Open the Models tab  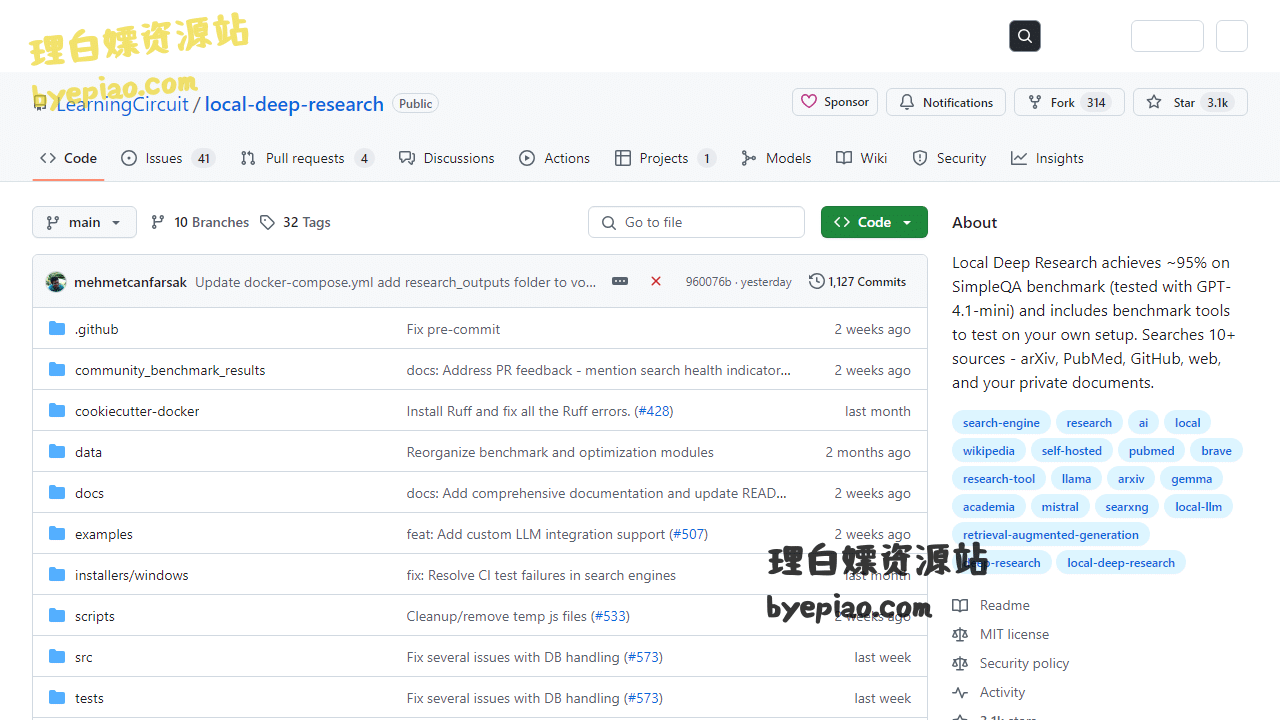[776, 158]
